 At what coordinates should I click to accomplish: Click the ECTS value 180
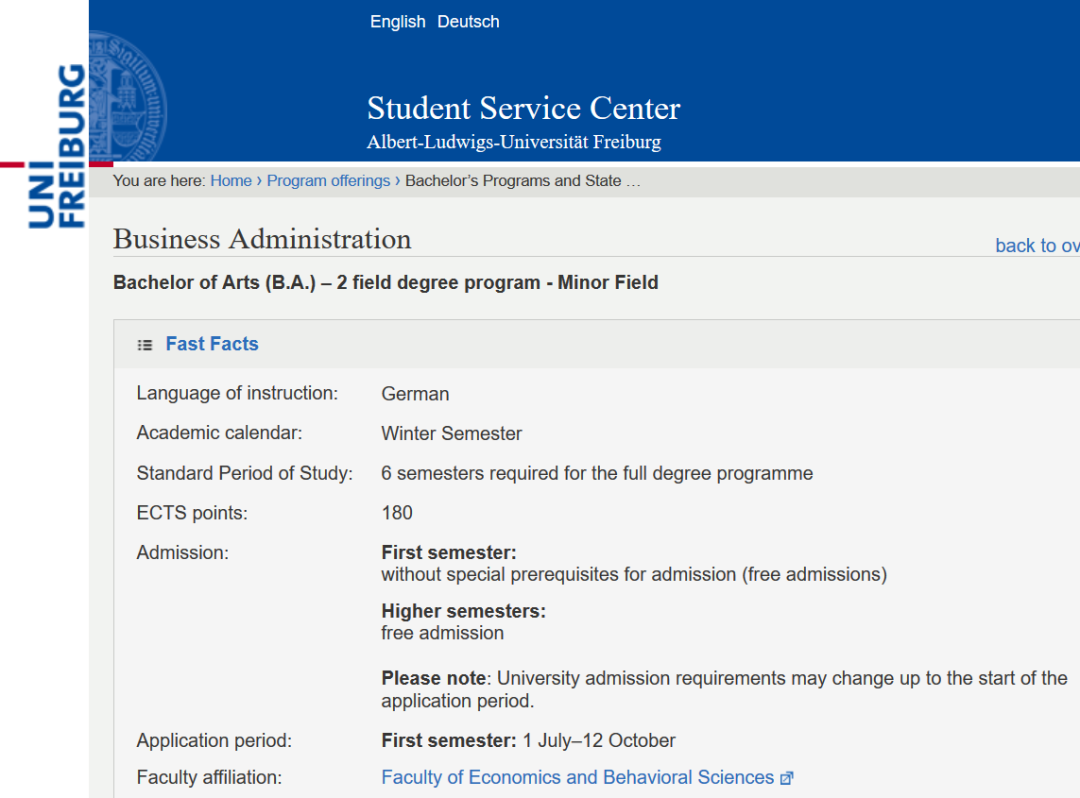[x=397, y=513]
